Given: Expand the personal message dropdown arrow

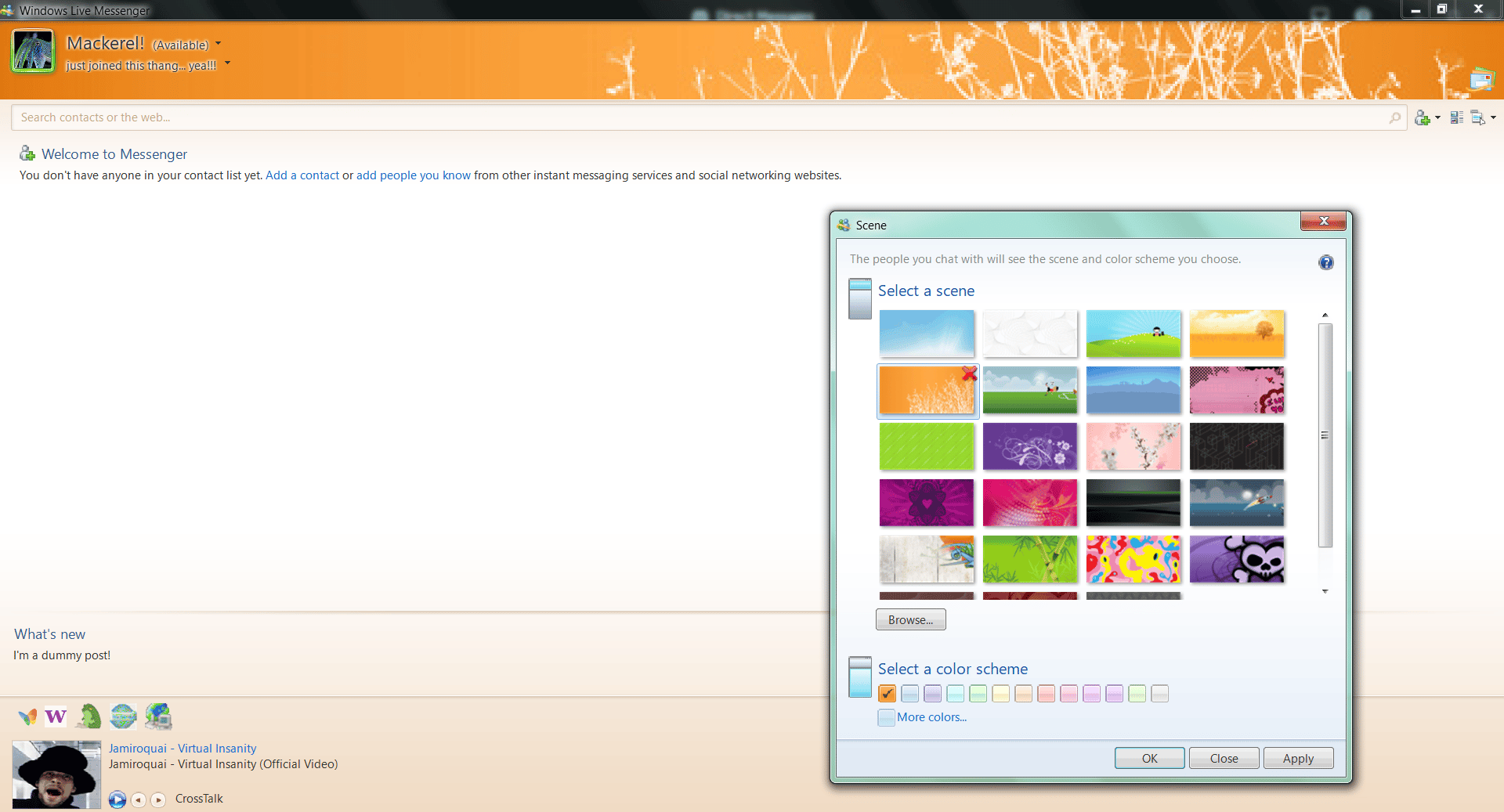Looking at the screenshot, I should 228,63.
